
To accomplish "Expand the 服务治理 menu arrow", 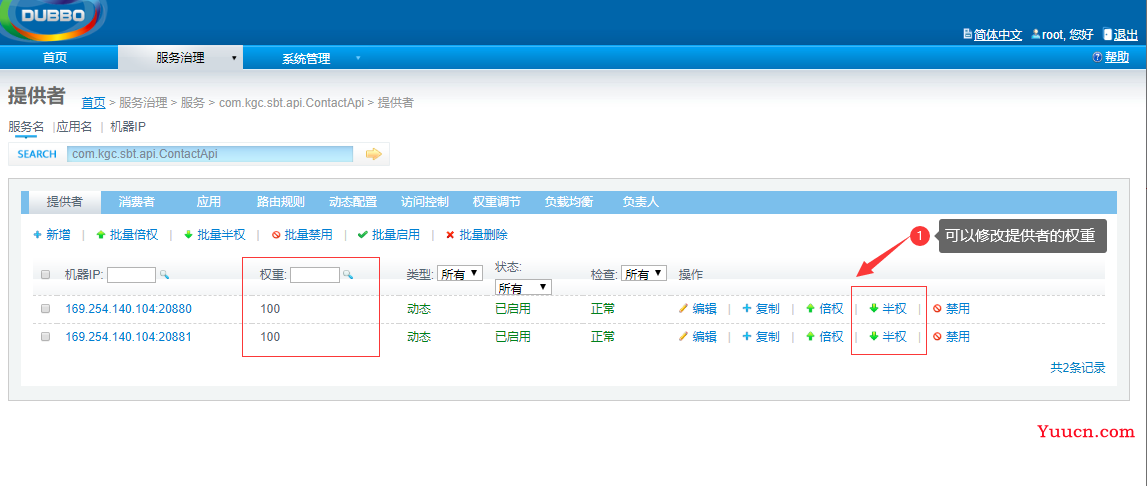I will 234,57.
